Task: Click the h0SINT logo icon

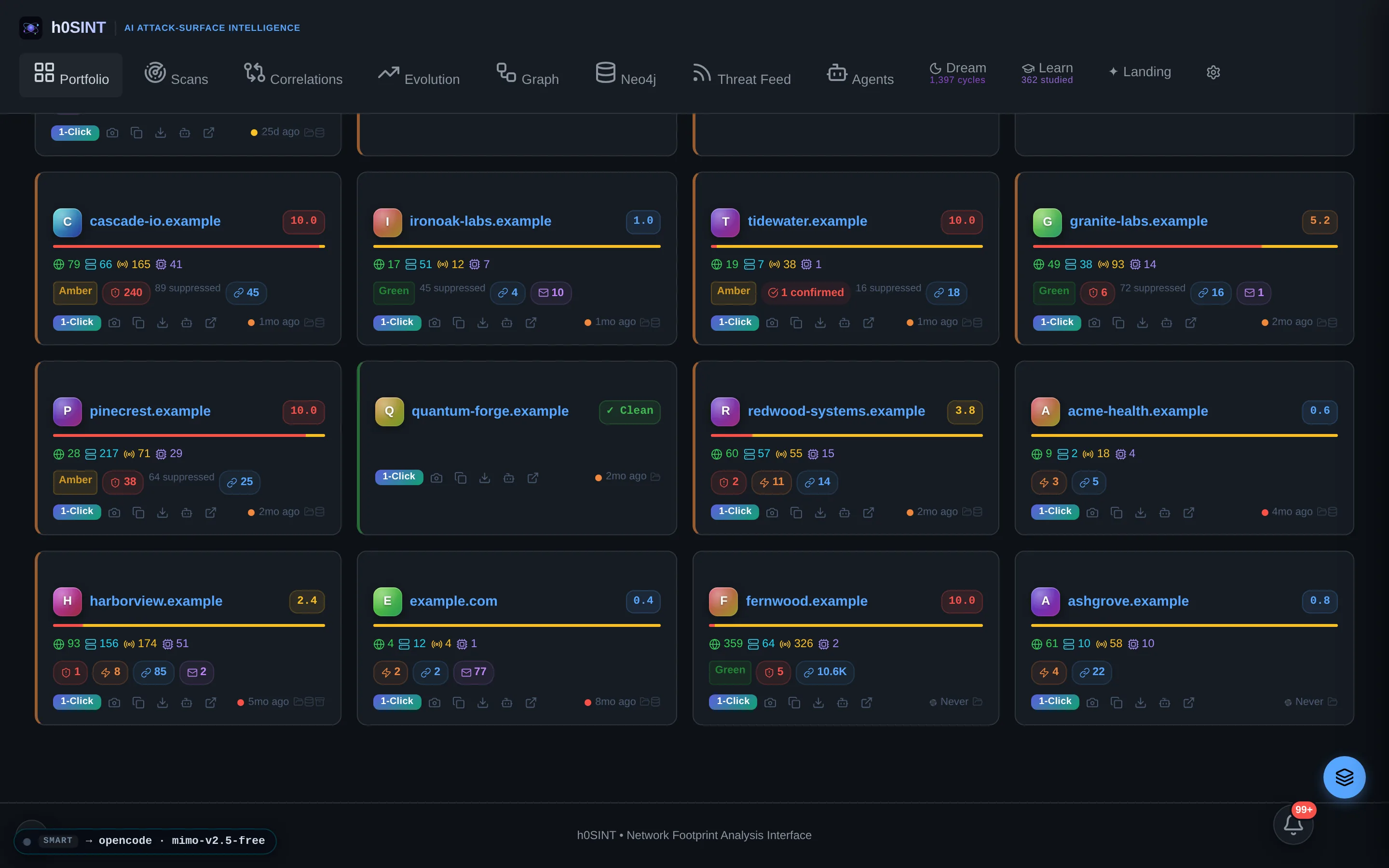Action: (31, 27)
